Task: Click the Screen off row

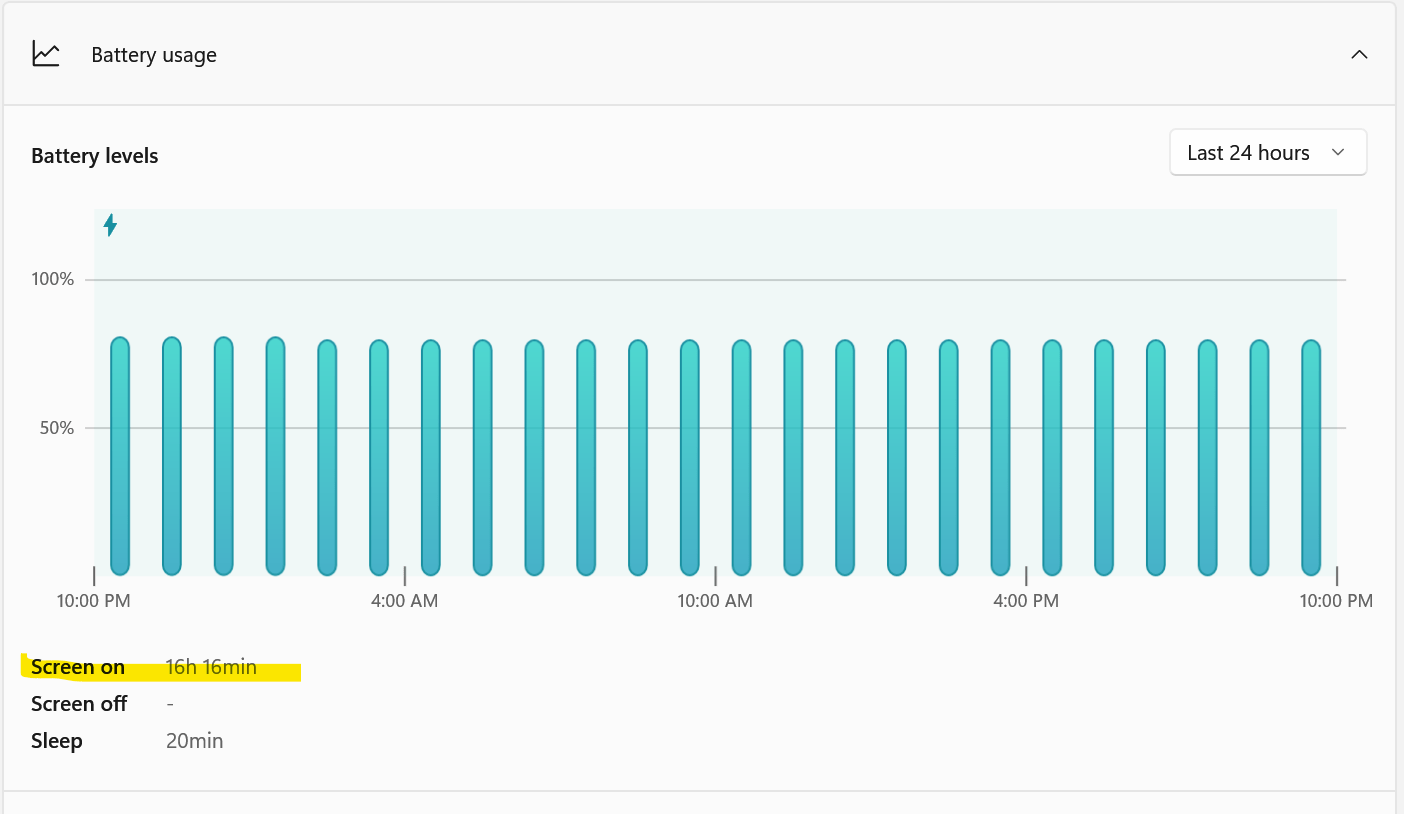Action: click(79, 703)
